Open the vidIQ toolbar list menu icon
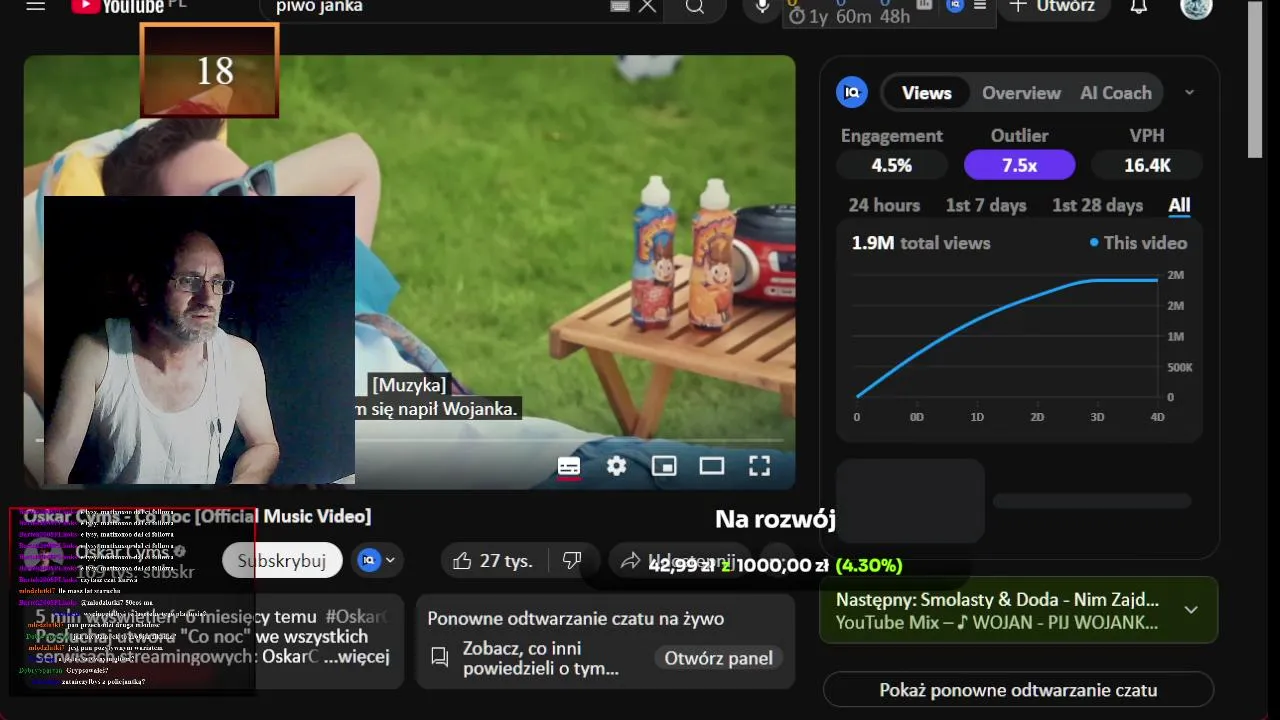Screen dimensions: 1280x720 pyautogui.click(x=980, y=6)
